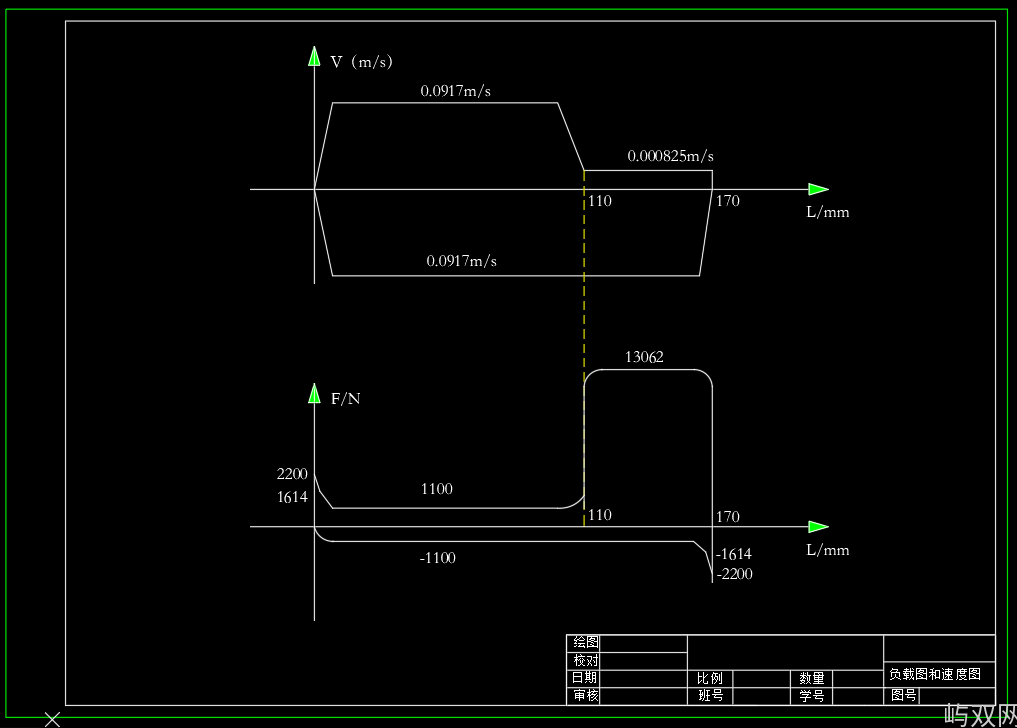Click the '0.000825m/s' velocity label

pyautogui.click(x=670, y=156)
